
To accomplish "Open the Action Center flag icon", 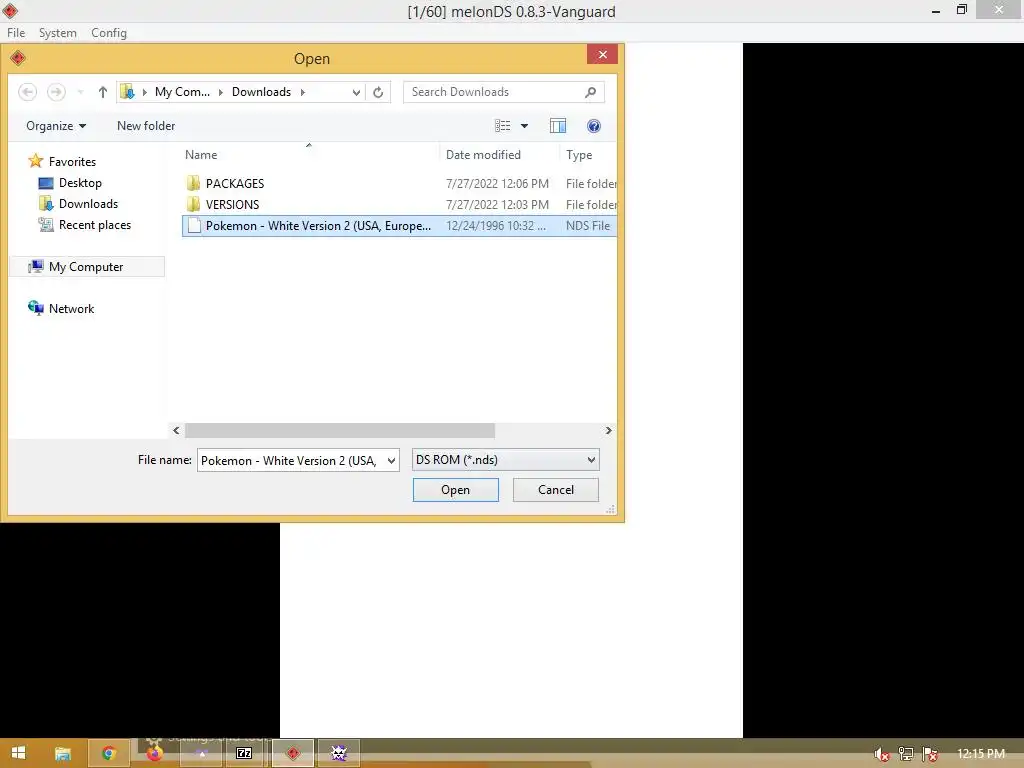I will [930, 754].
